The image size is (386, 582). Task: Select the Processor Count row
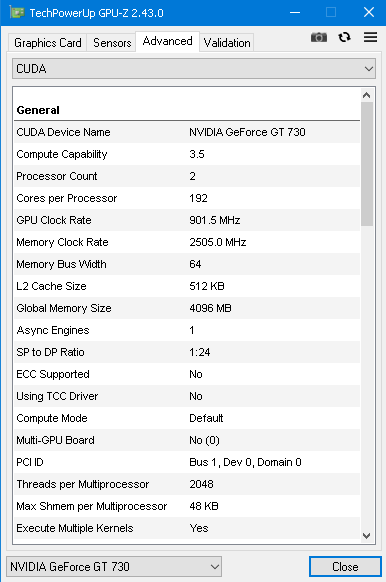pos(187,176)
